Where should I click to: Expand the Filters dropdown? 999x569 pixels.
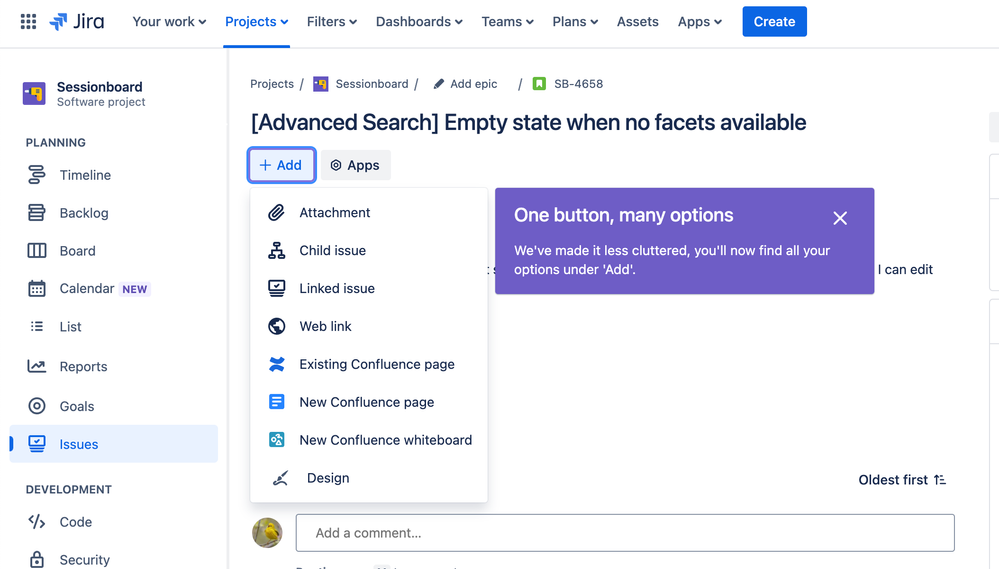pyautogui.click(x=331, y=22)
